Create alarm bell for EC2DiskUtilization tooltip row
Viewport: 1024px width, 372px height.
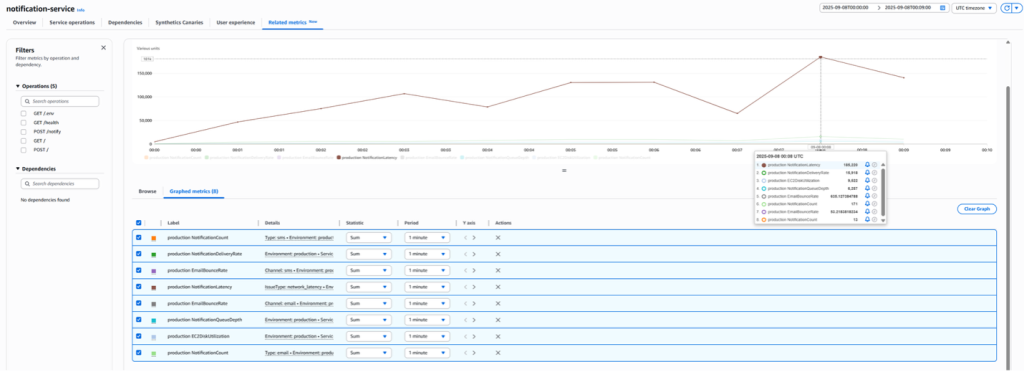(867, 180)
